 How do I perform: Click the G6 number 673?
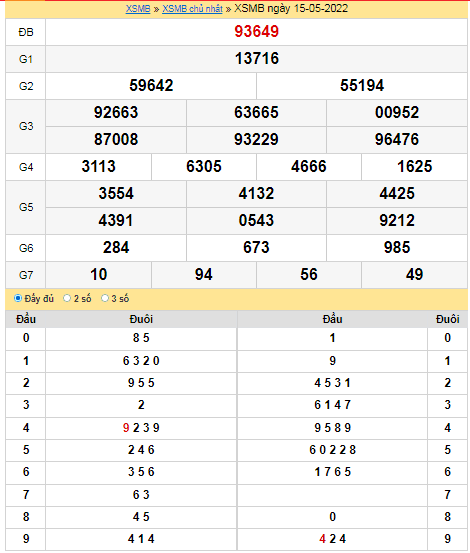(x=256, y=247)
